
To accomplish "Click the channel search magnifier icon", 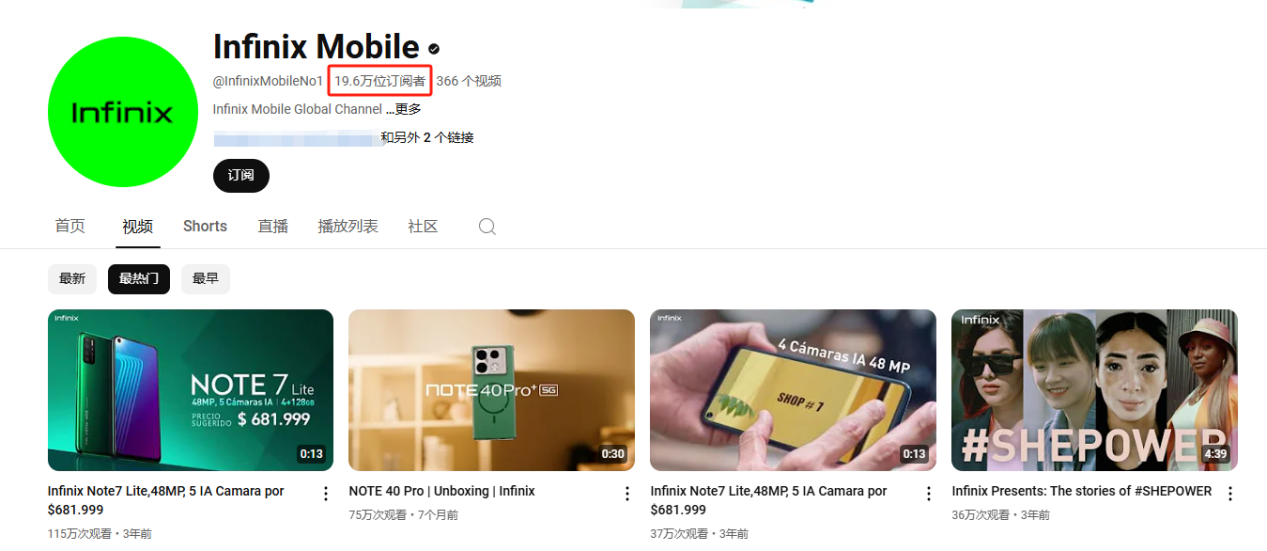I will pos(487,226).
